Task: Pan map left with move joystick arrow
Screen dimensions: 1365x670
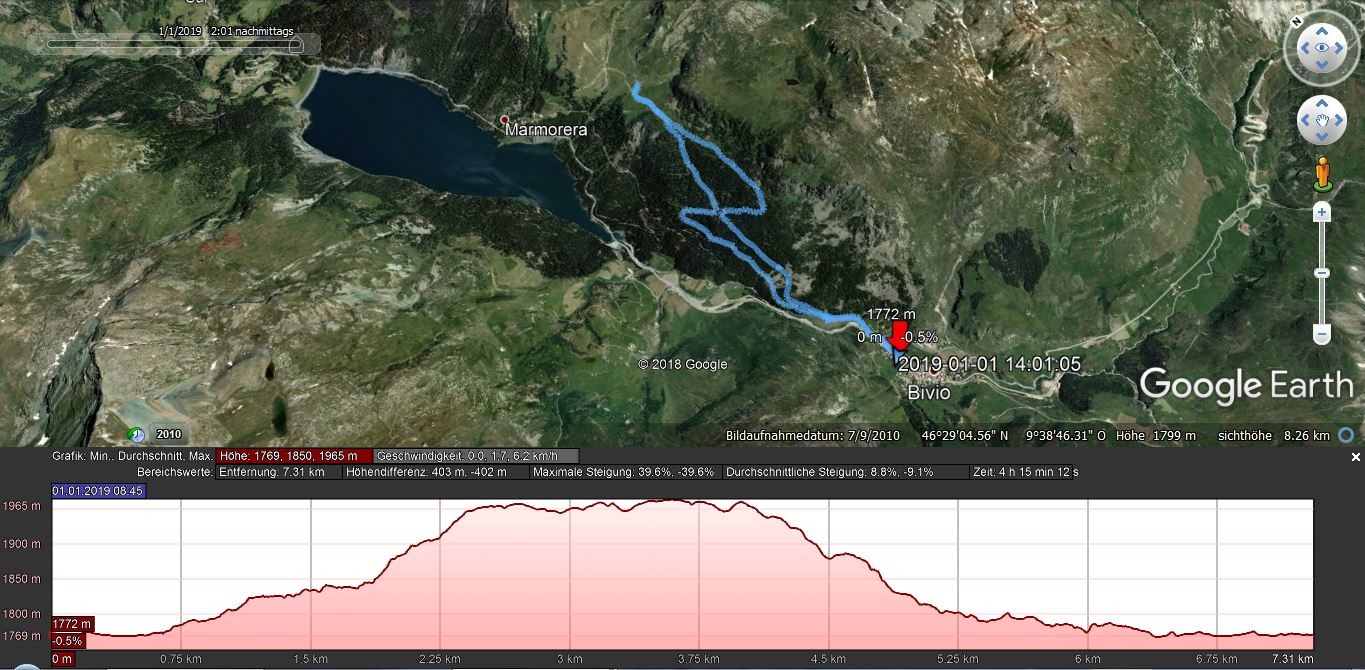Action: coord(1305,121)
